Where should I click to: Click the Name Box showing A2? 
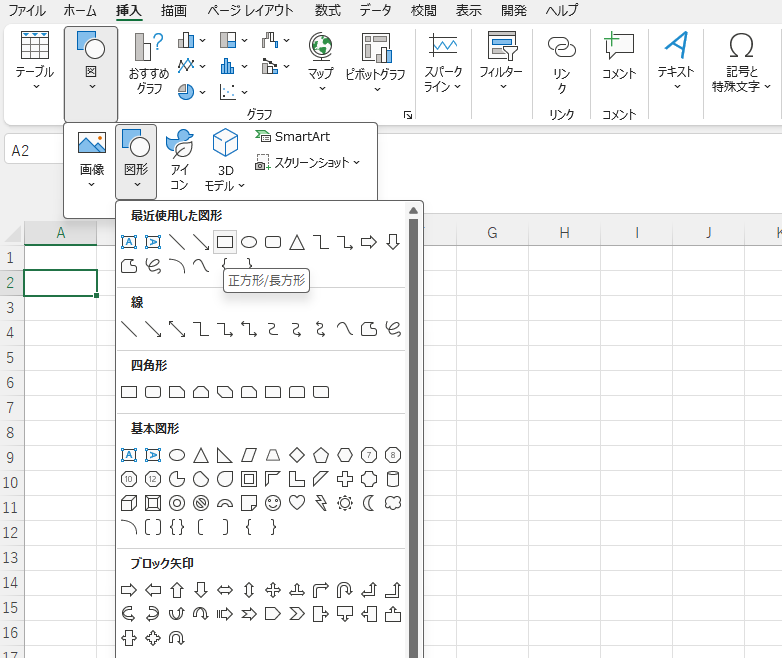[x=34, y=150]
